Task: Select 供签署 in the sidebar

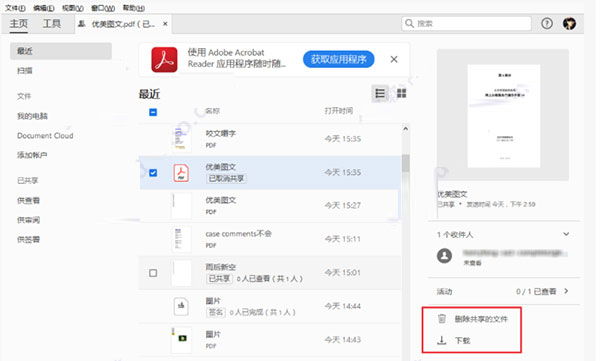Action: tap(28, 239)
